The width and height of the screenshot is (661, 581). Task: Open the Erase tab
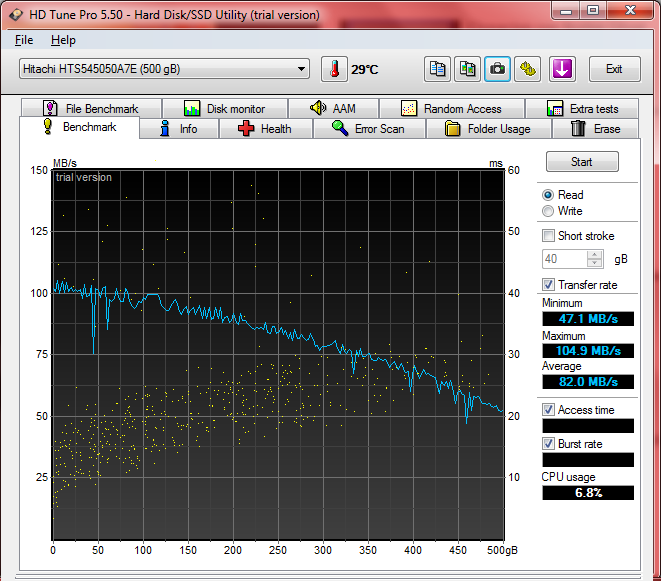click(x=596, y=129)
